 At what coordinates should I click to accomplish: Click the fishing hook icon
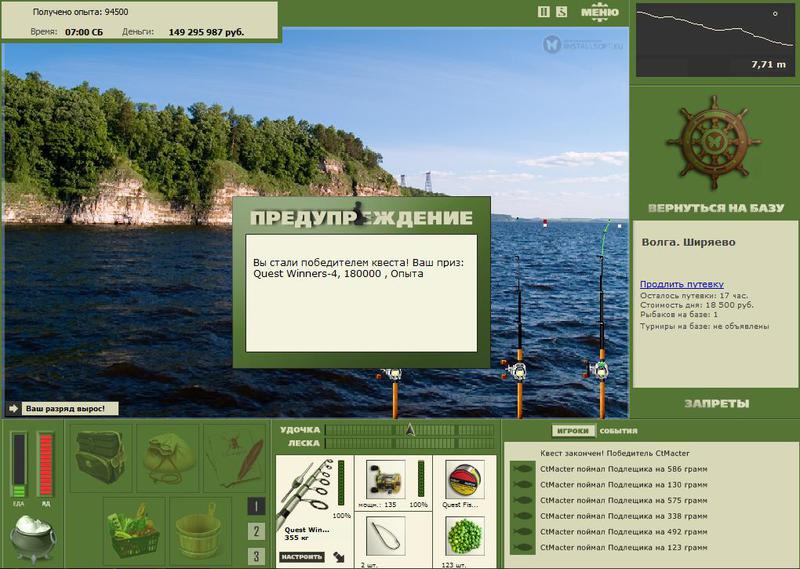click(x=385, y=536)
